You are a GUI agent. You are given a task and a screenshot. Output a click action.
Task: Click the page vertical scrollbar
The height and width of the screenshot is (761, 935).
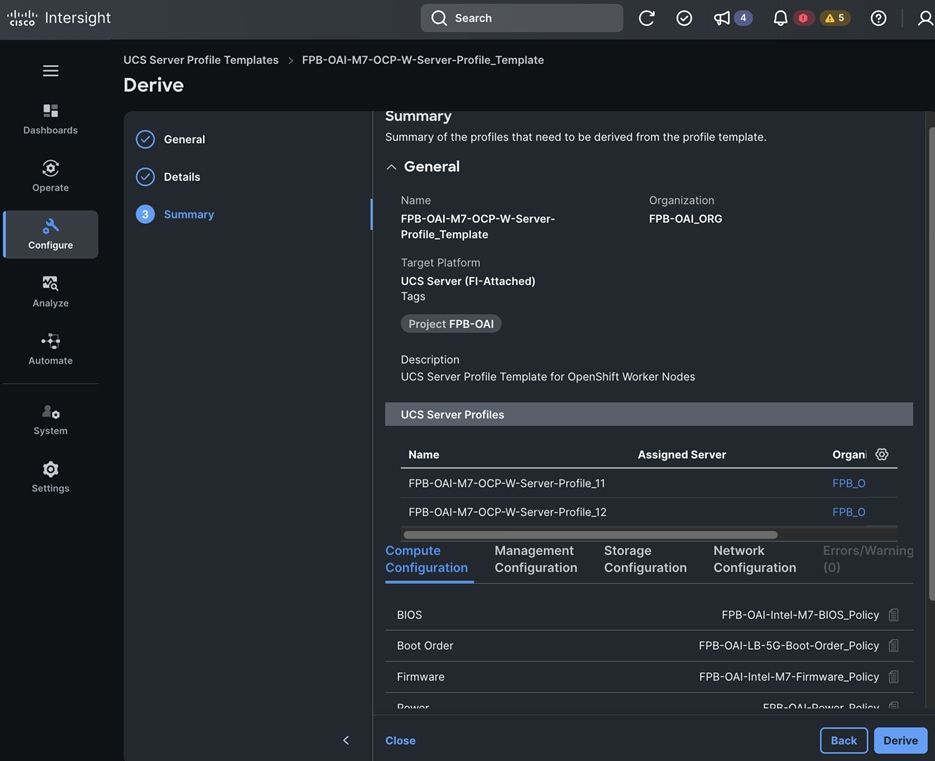[931, 364]
